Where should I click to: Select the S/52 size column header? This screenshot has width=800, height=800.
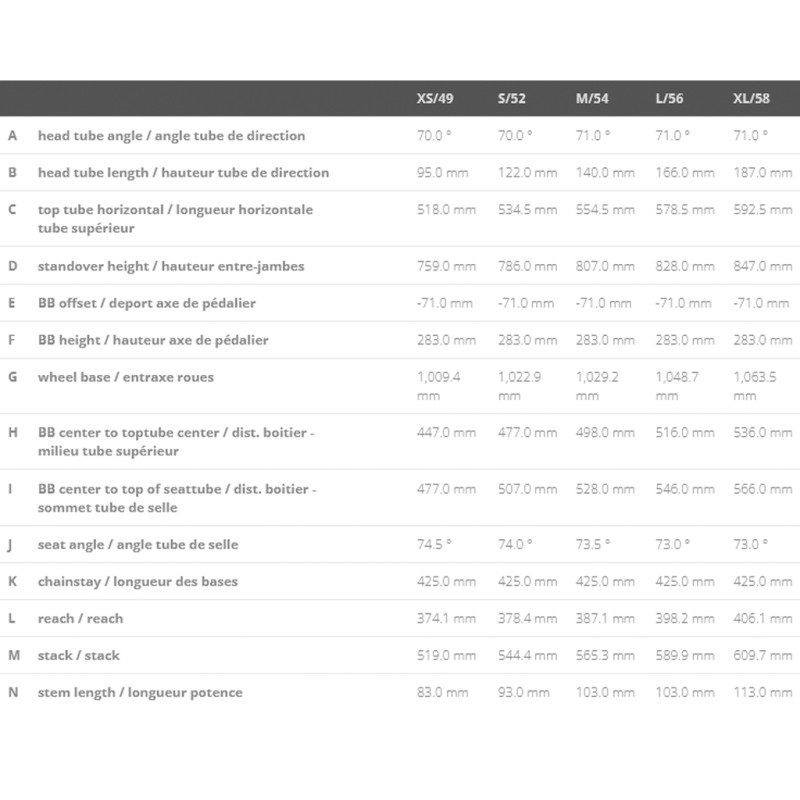pos(514,99)
